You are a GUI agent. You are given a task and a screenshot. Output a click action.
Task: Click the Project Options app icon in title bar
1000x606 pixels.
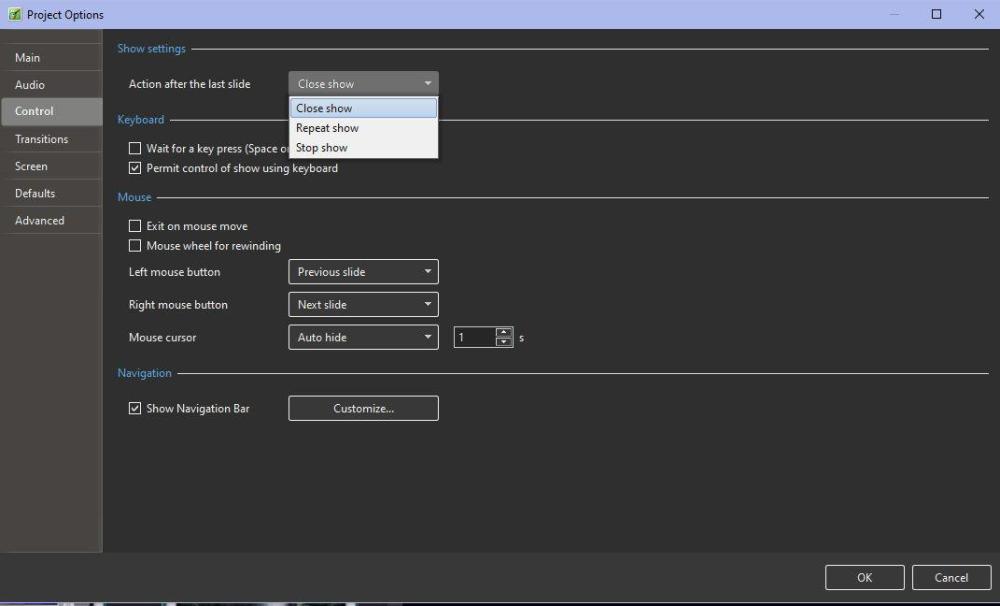(14, 14)
